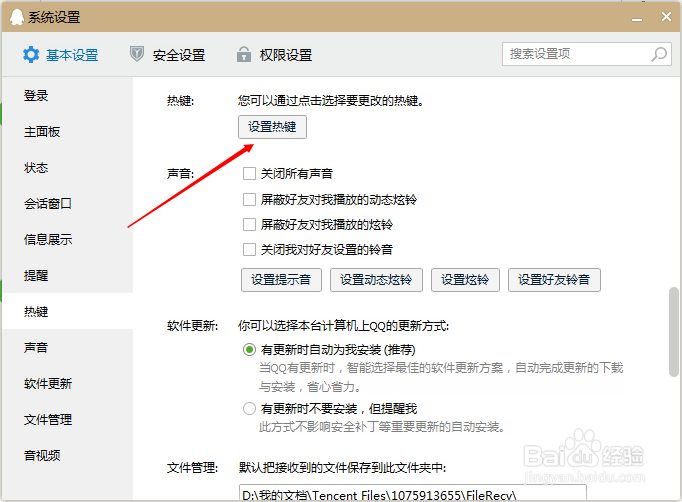This screenshot has height=502, width=682.
Task: Click the shield icon for 安全设置
Action: click(137, 54)
